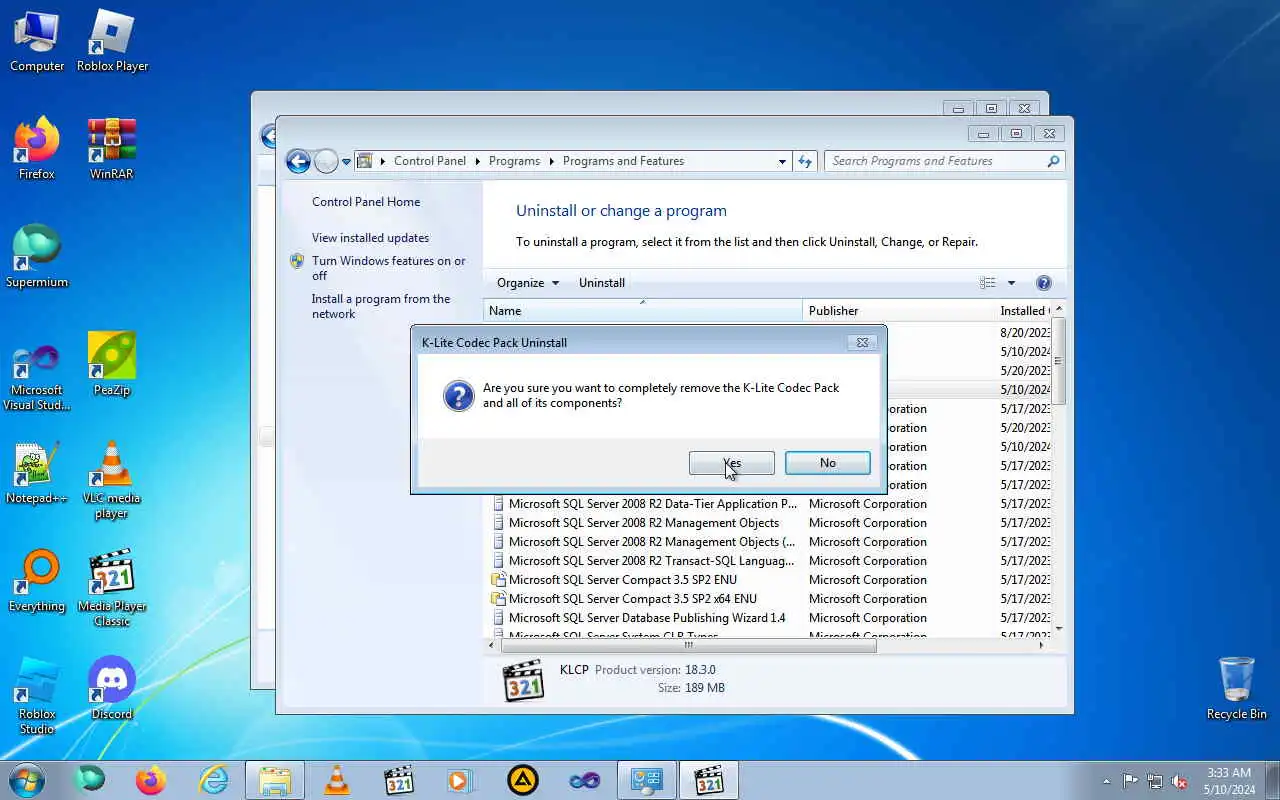1280x800 pixels.
Task: Change the view using the views icon
Action: pos(988,283)
